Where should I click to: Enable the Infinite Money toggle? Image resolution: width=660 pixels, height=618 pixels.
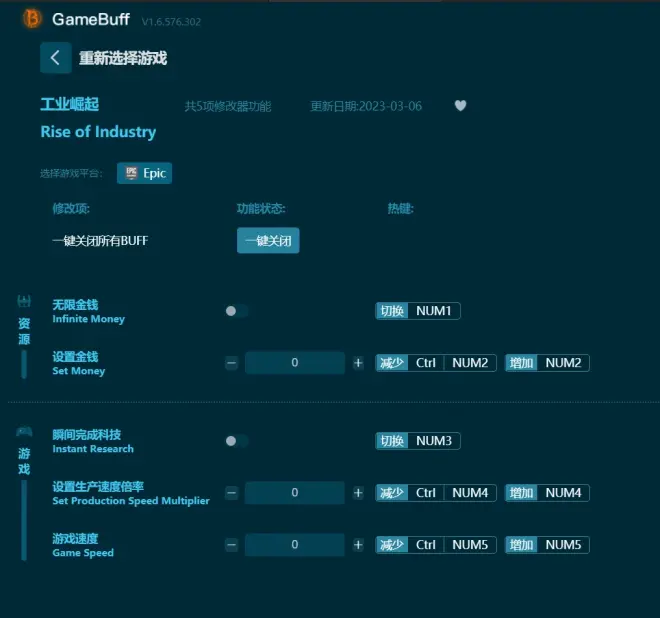point(236,311)
